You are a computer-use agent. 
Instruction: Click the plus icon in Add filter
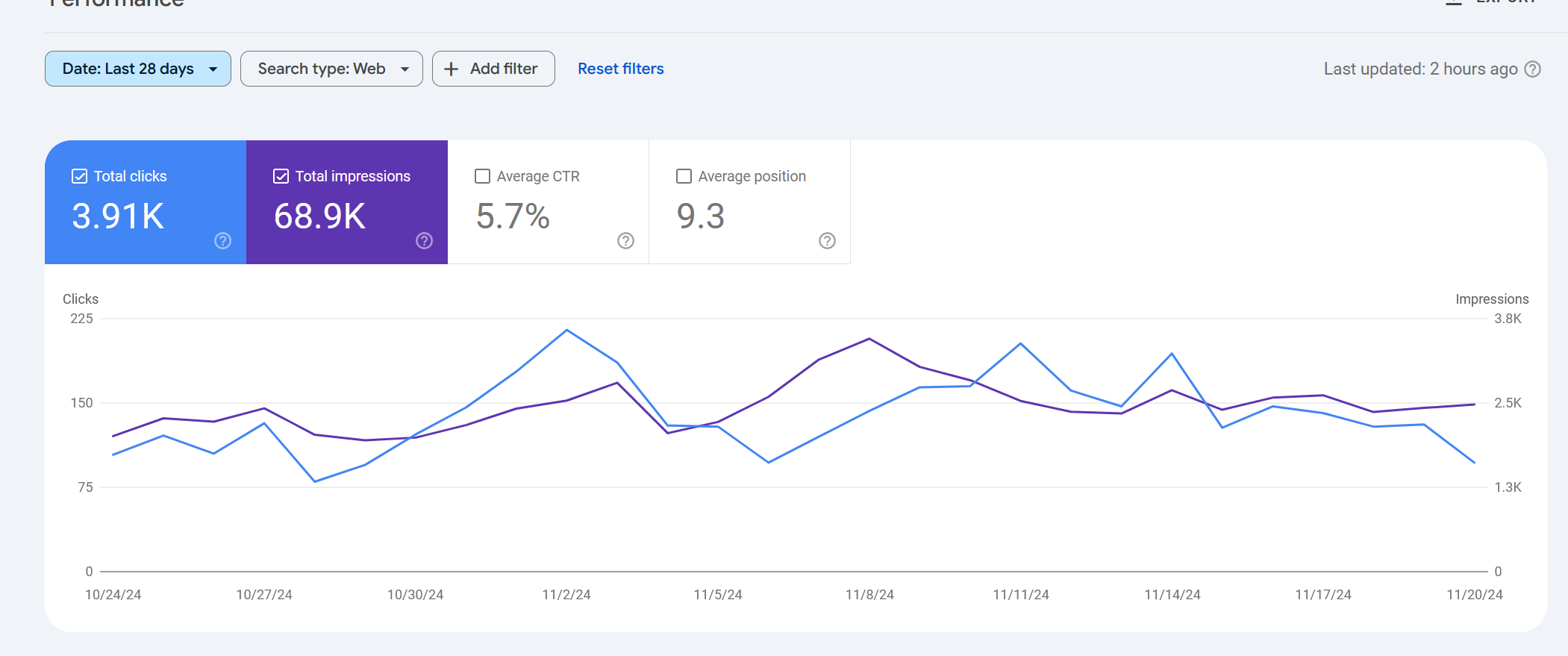point(451,69)
